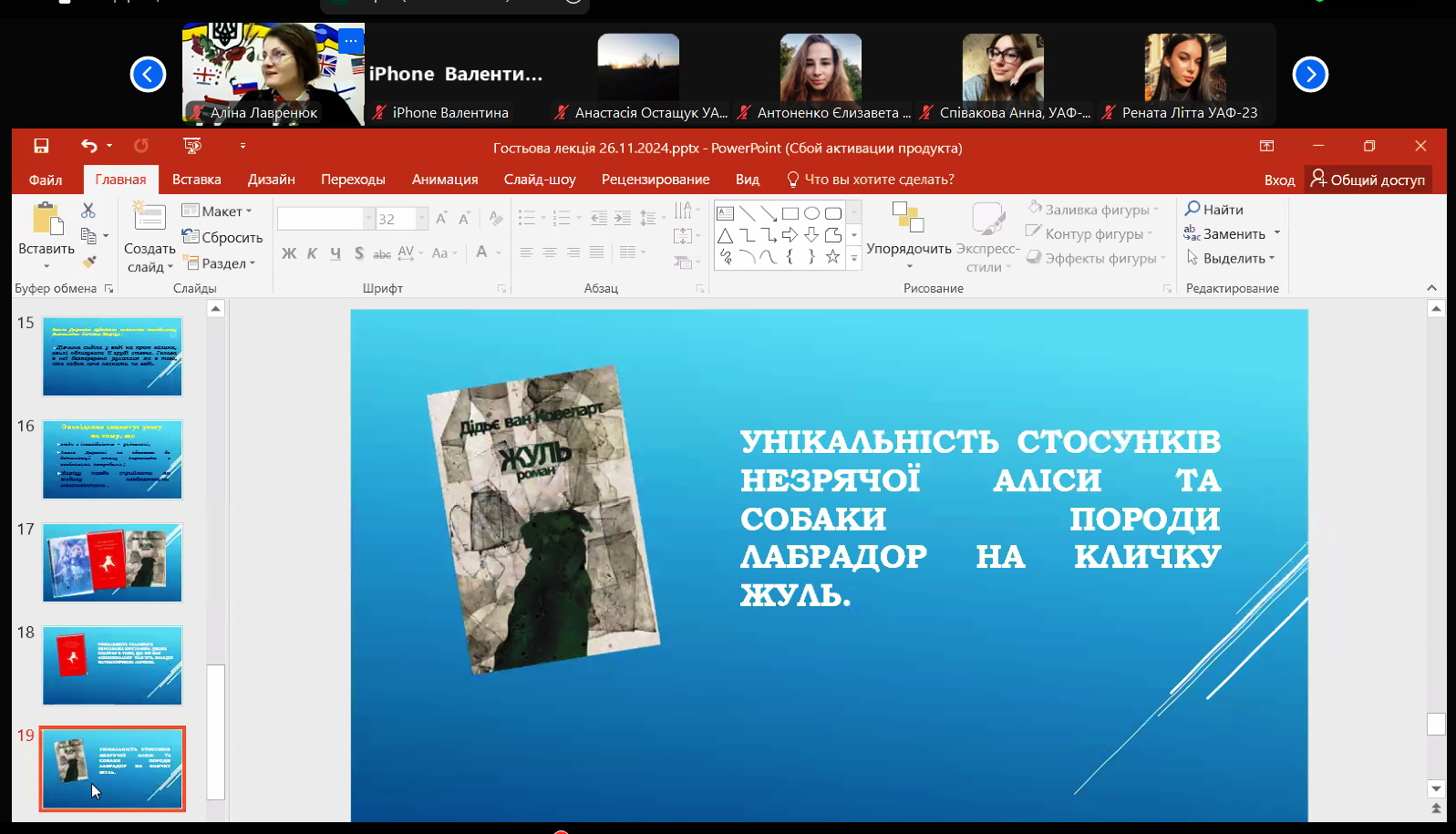Switch to the Дизайн tab
Image resolution: width=1456 pixels, height=834 pixels.
coord(271,180)
